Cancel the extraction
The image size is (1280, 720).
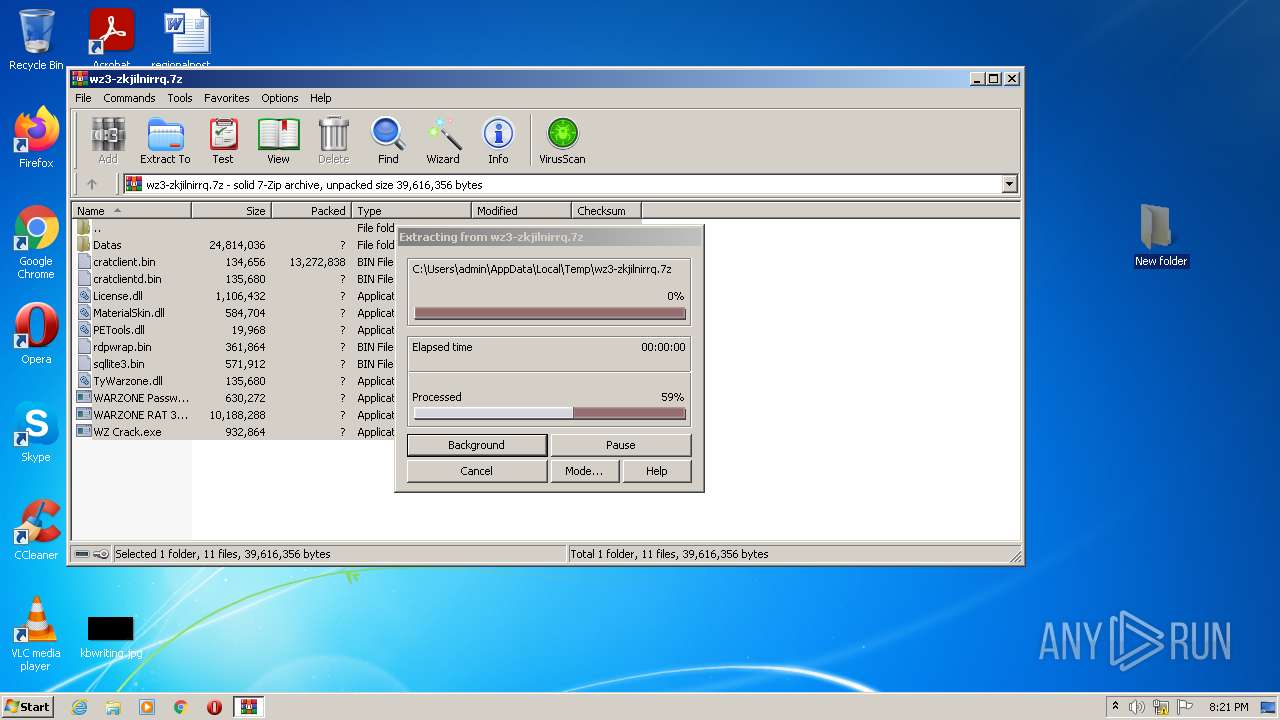click(477, 471)
